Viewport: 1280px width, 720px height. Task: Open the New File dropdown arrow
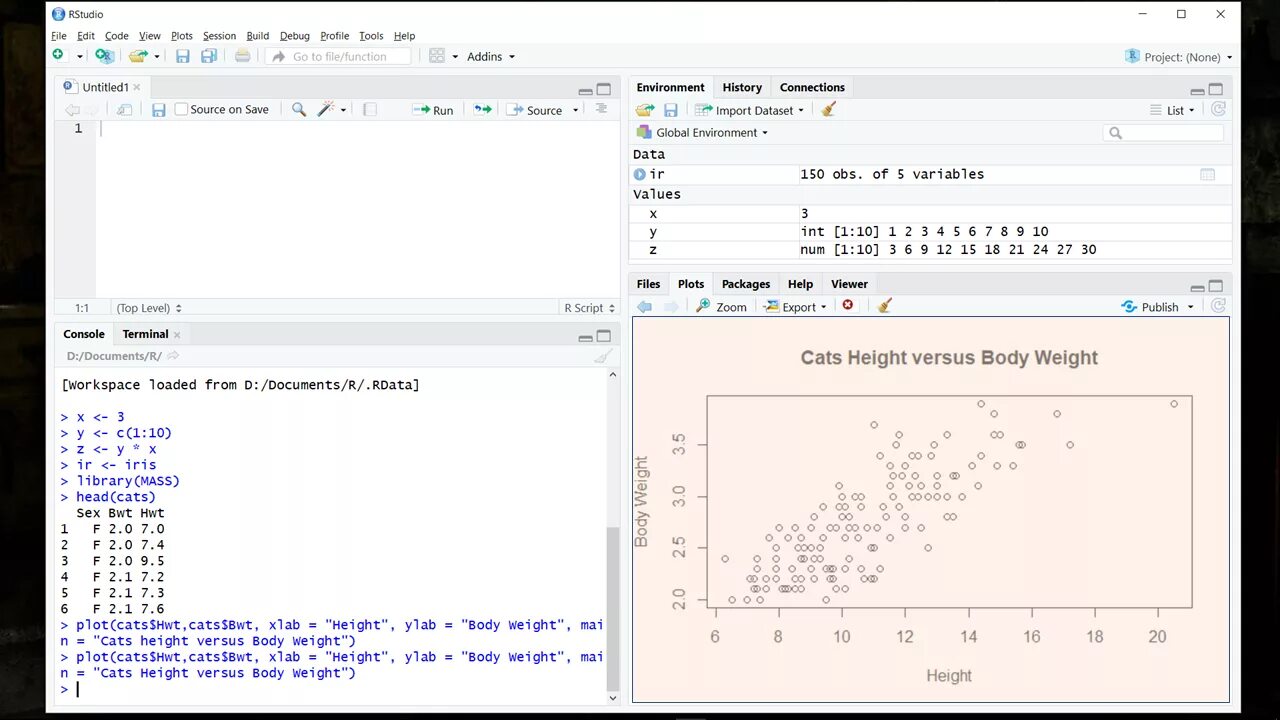coord(80,57)
